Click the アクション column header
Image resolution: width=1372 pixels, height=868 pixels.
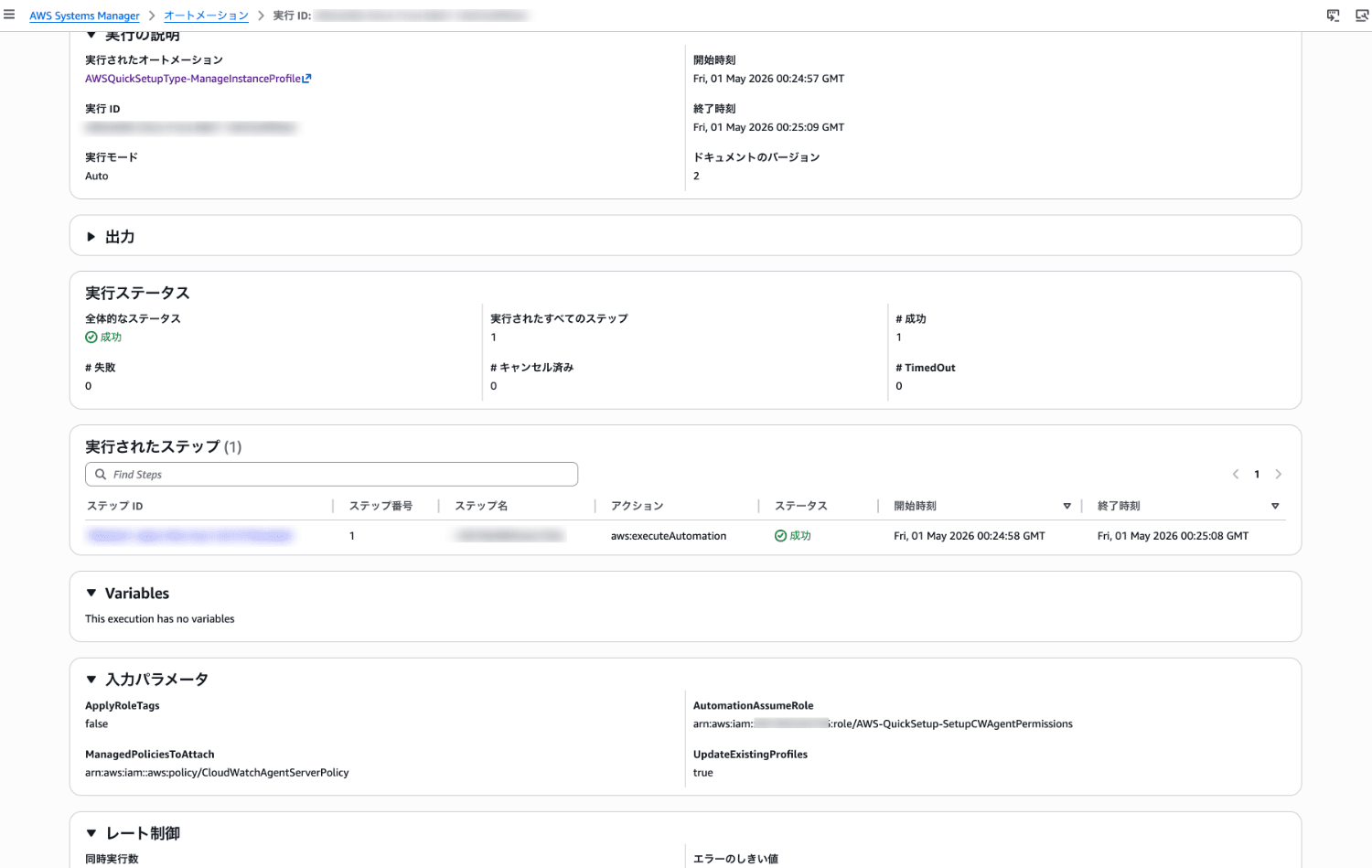[638, 506]
